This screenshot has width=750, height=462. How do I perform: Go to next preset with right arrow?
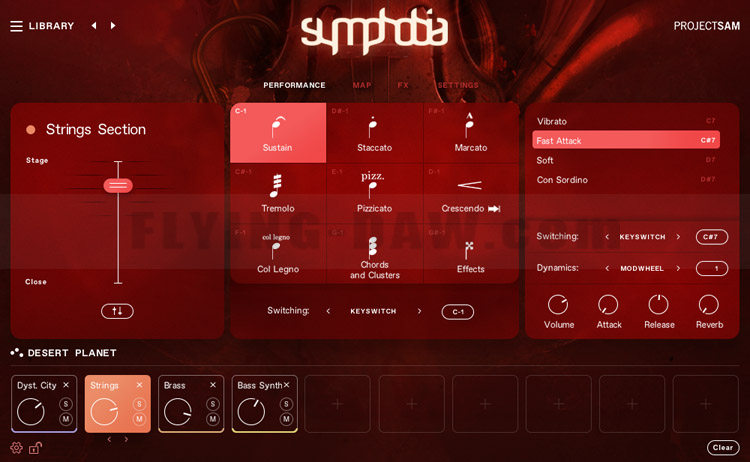point(113,25)
